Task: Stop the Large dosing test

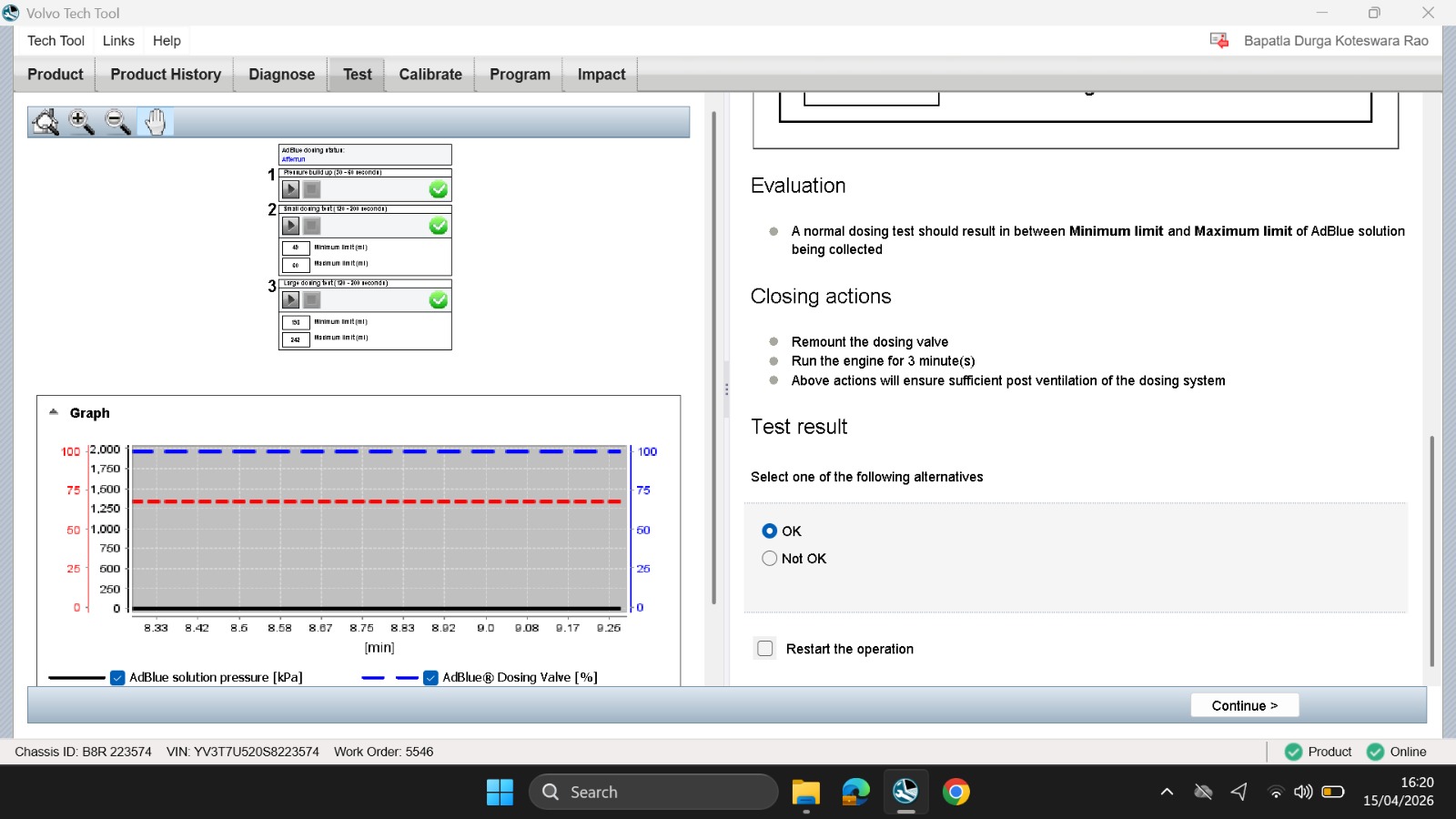Action: tap(311, 300)
